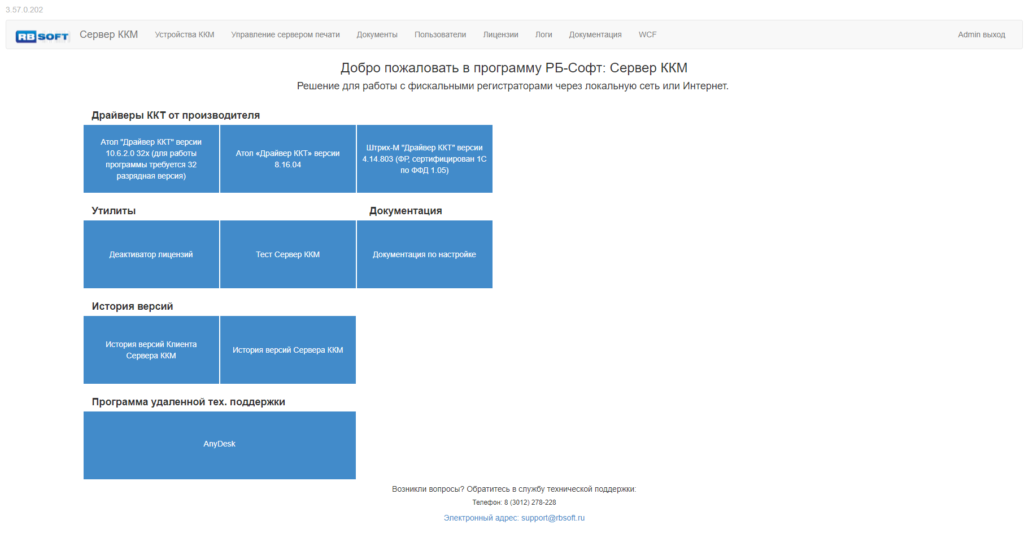Click the Утилиты section heading

[114, 210]
